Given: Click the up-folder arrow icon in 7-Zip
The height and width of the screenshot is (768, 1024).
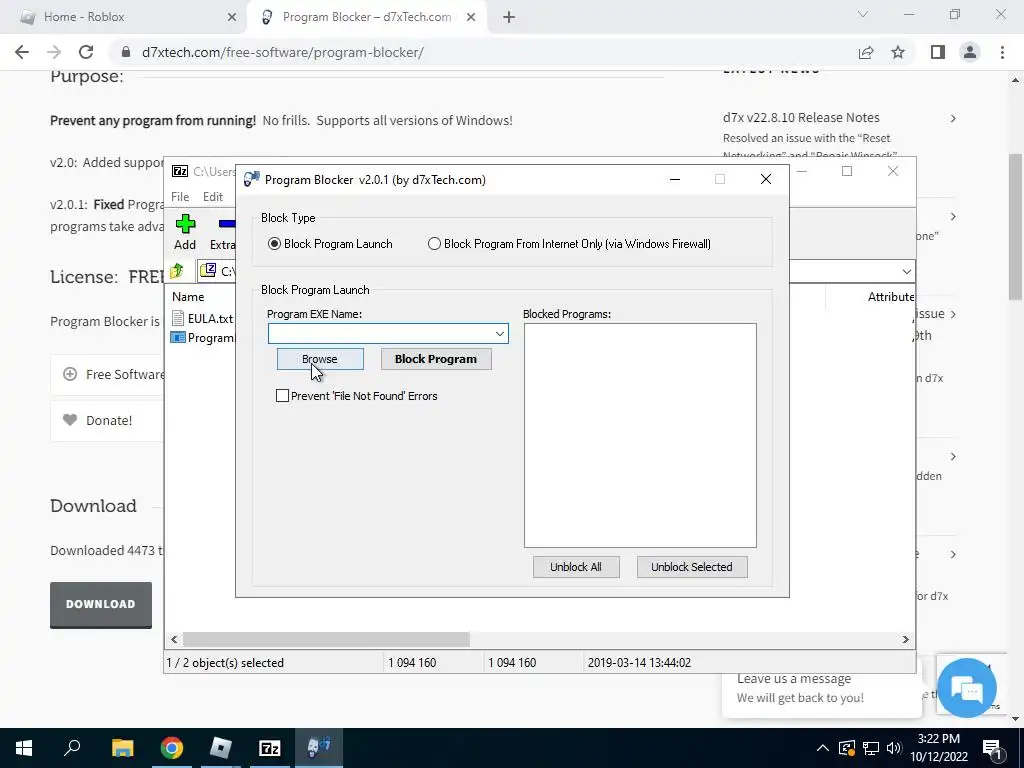Looking at the screenshot, I should pos(177,270).
